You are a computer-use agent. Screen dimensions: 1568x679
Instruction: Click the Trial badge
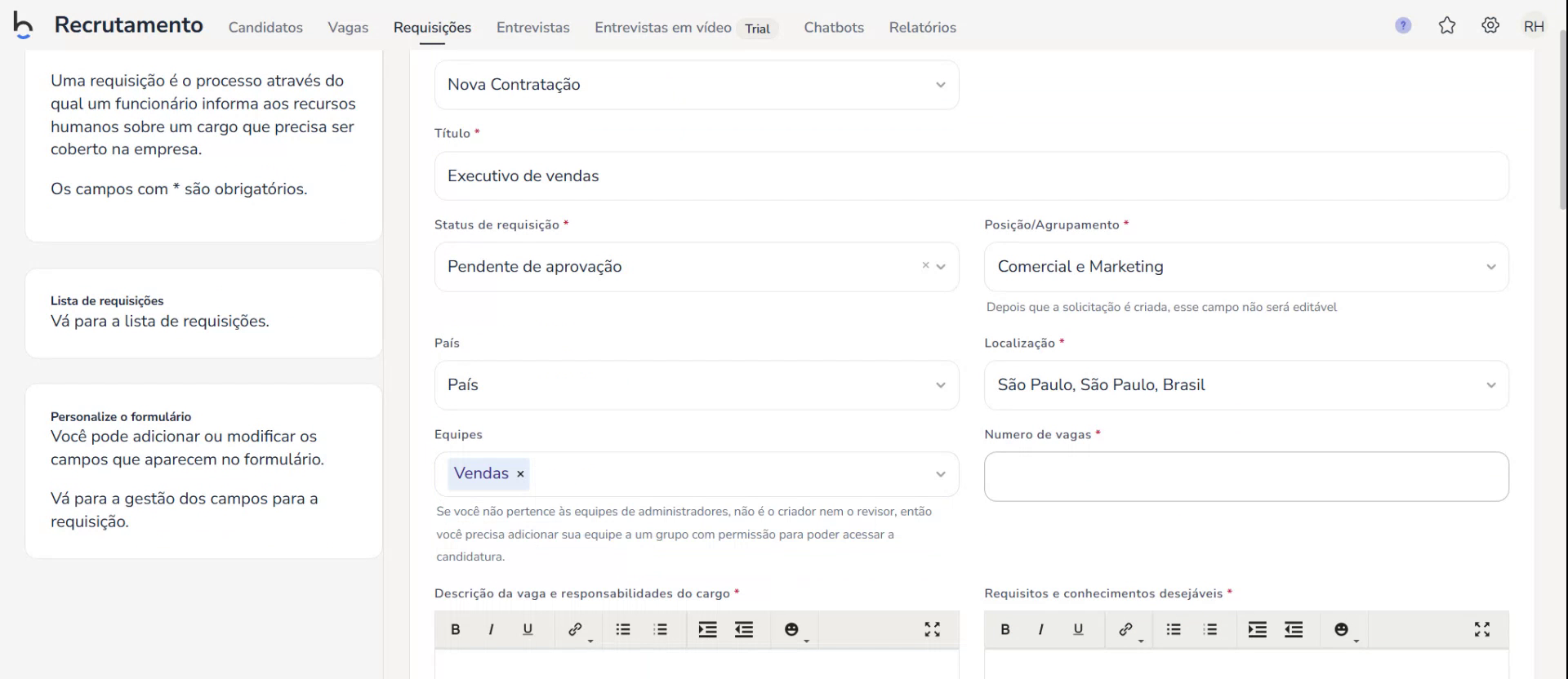[x=757, y=29]
